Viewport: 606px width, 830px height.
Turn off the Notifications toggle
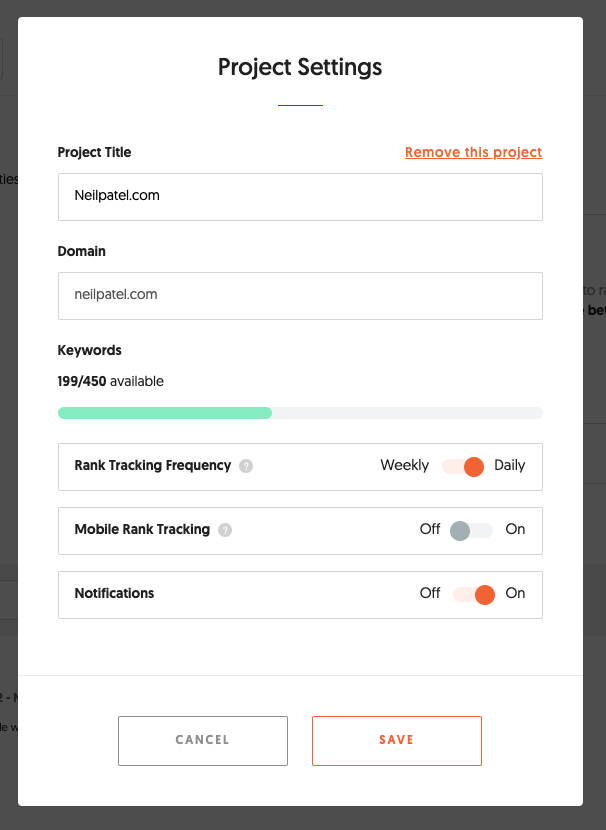click(x=474, y=594)
